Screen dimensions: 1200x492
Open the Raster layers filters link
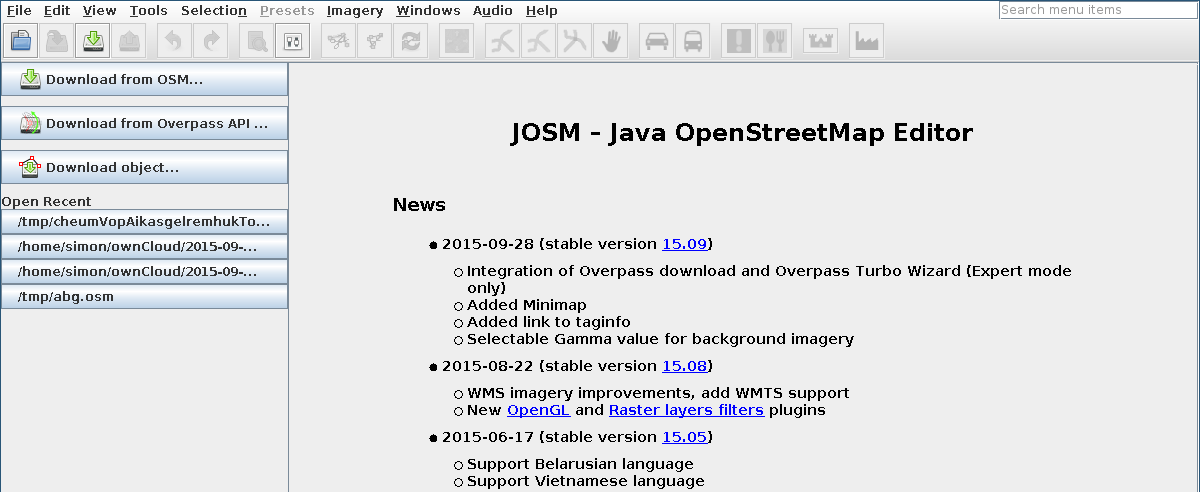tap(686, 410)
